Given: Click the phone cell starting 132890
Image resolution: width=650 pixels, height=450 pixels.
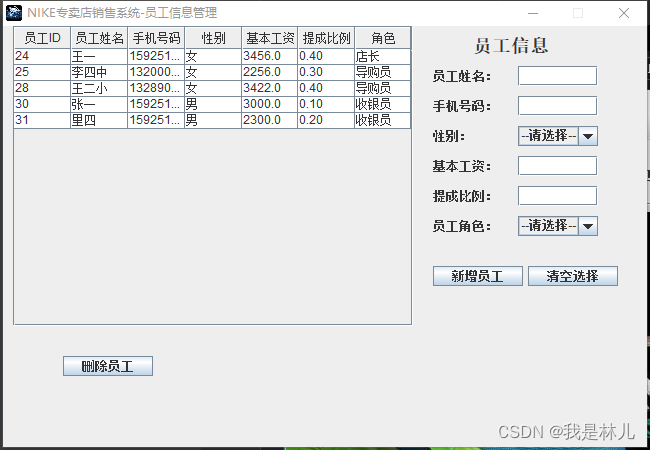Looking at the screenshot, I should tap(156, 88).
